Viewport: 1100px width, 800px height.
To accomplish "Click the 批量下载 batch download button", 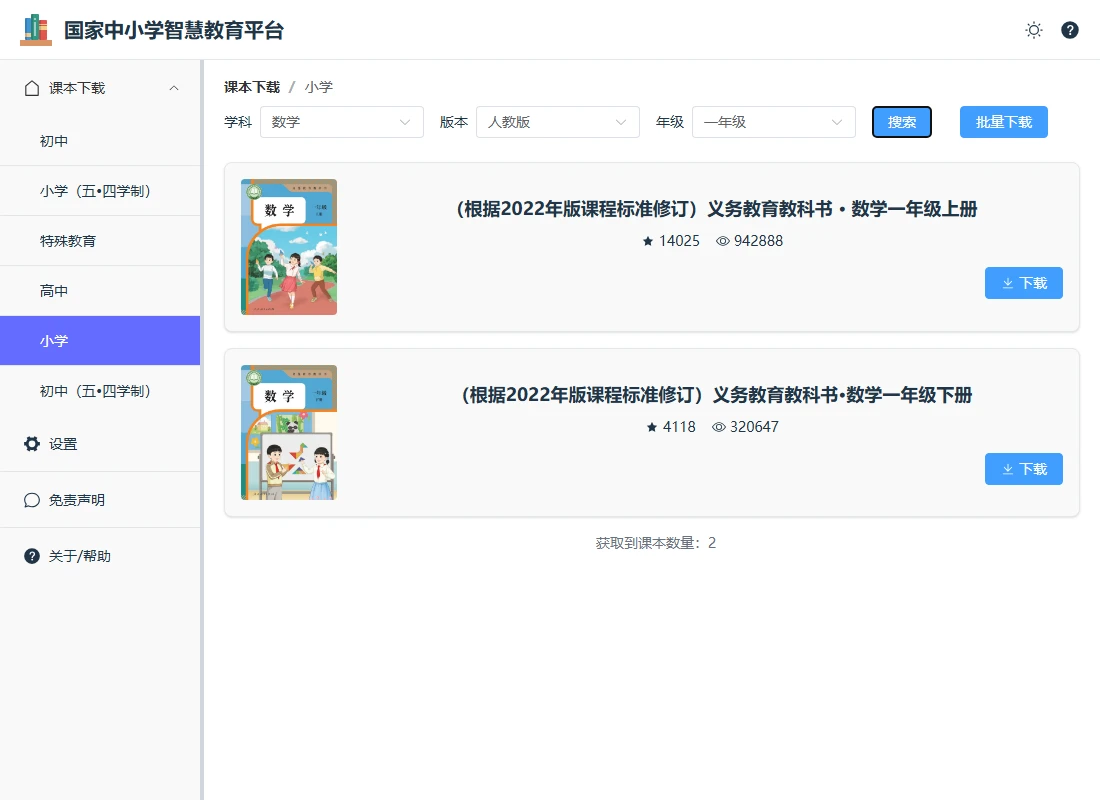I will 1003,122.
